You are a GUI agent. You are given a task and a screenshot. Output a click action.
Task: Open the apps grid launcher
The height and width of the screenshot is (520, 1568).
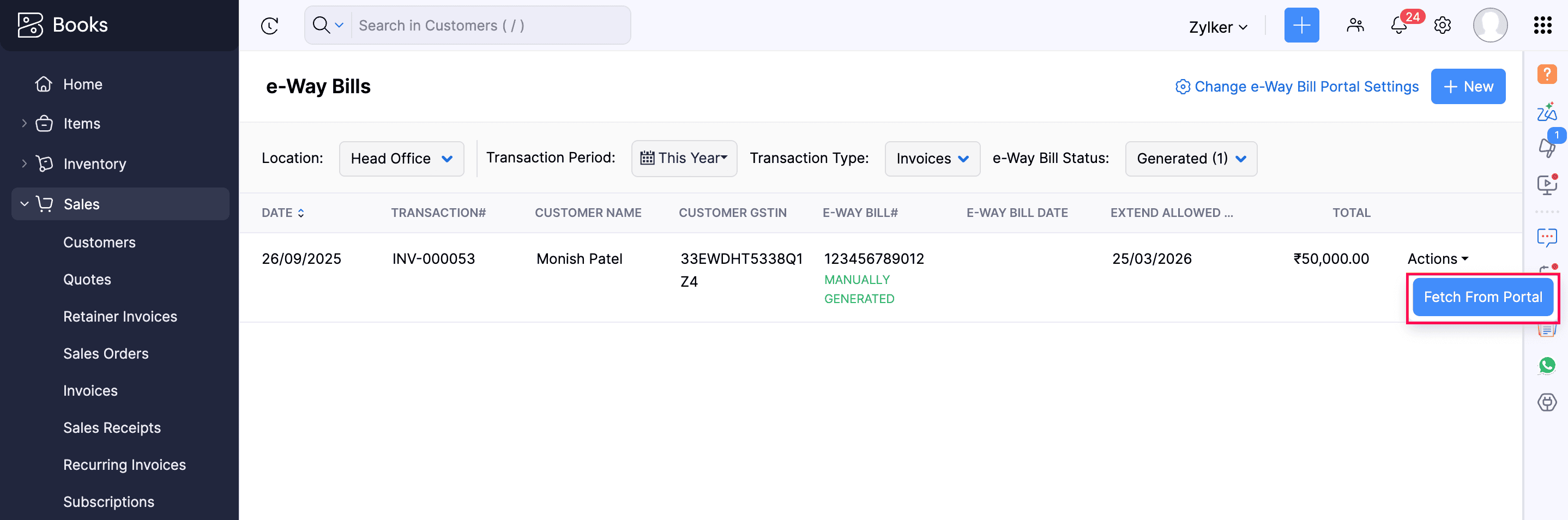1542,26
